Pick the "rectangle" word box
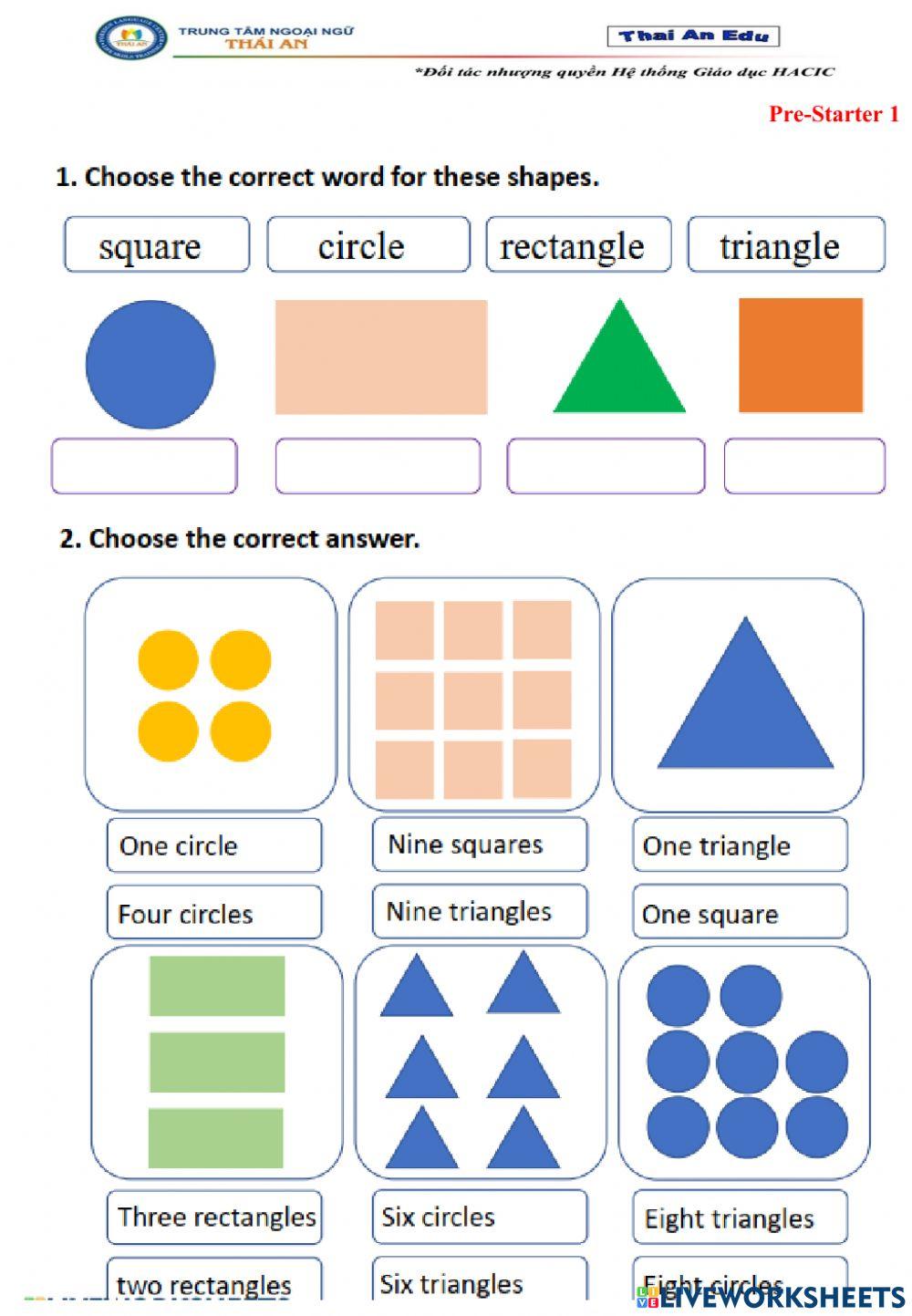 (578, 245)
